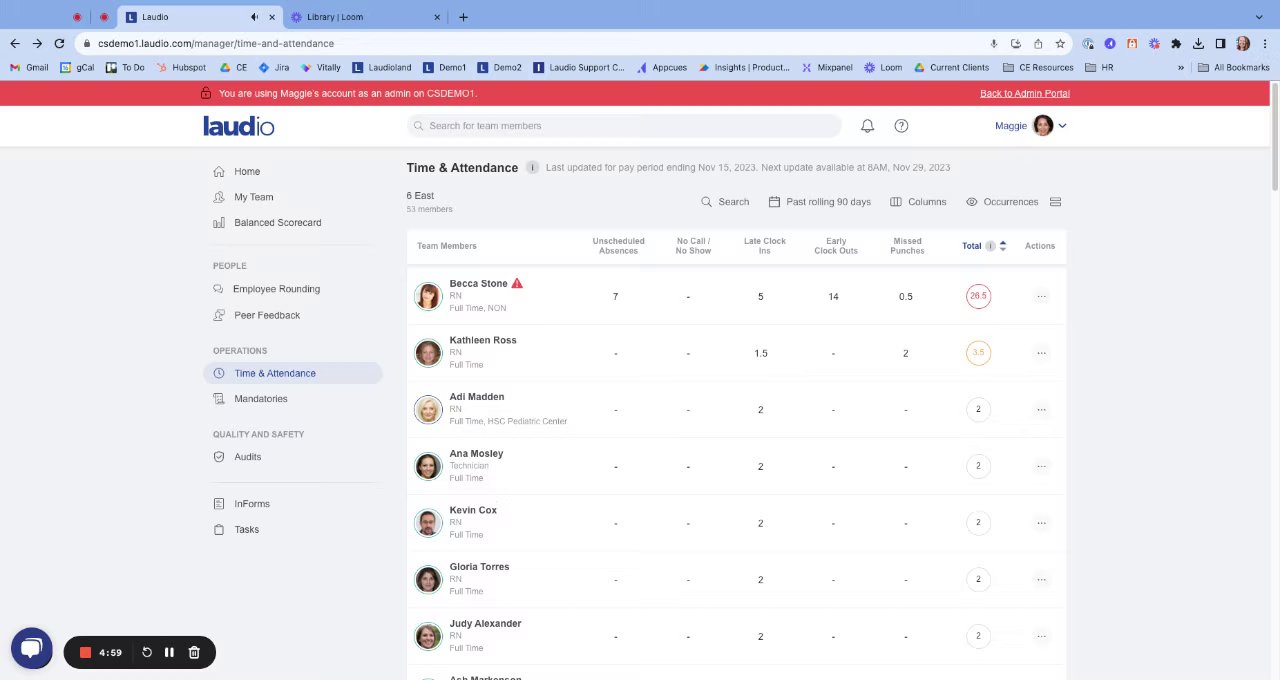Image resolution: width=1280 pixels, height=680 pixels.
Task: Expand the browser tab list chevron
Action: click(x=1259, y=17)
